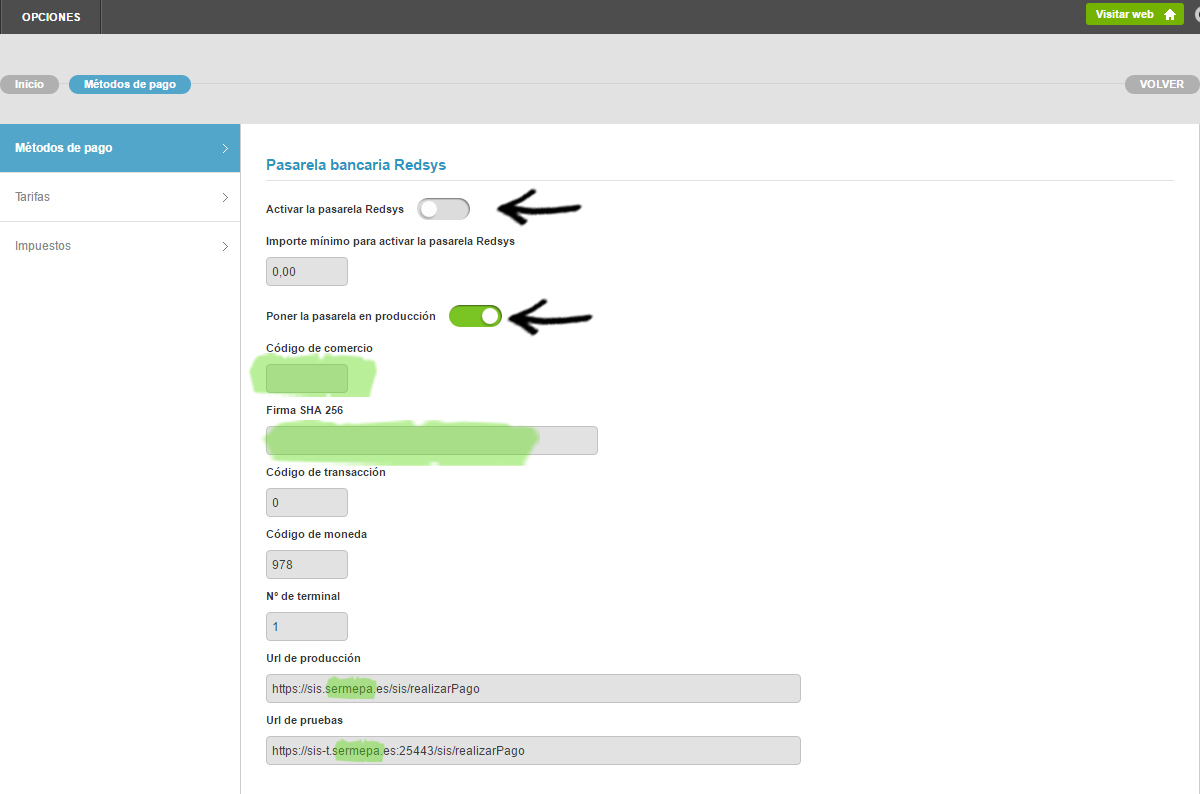Click the Firma SHA 256 input field
Screen dimensions: 1200x794
click(432, 441)
